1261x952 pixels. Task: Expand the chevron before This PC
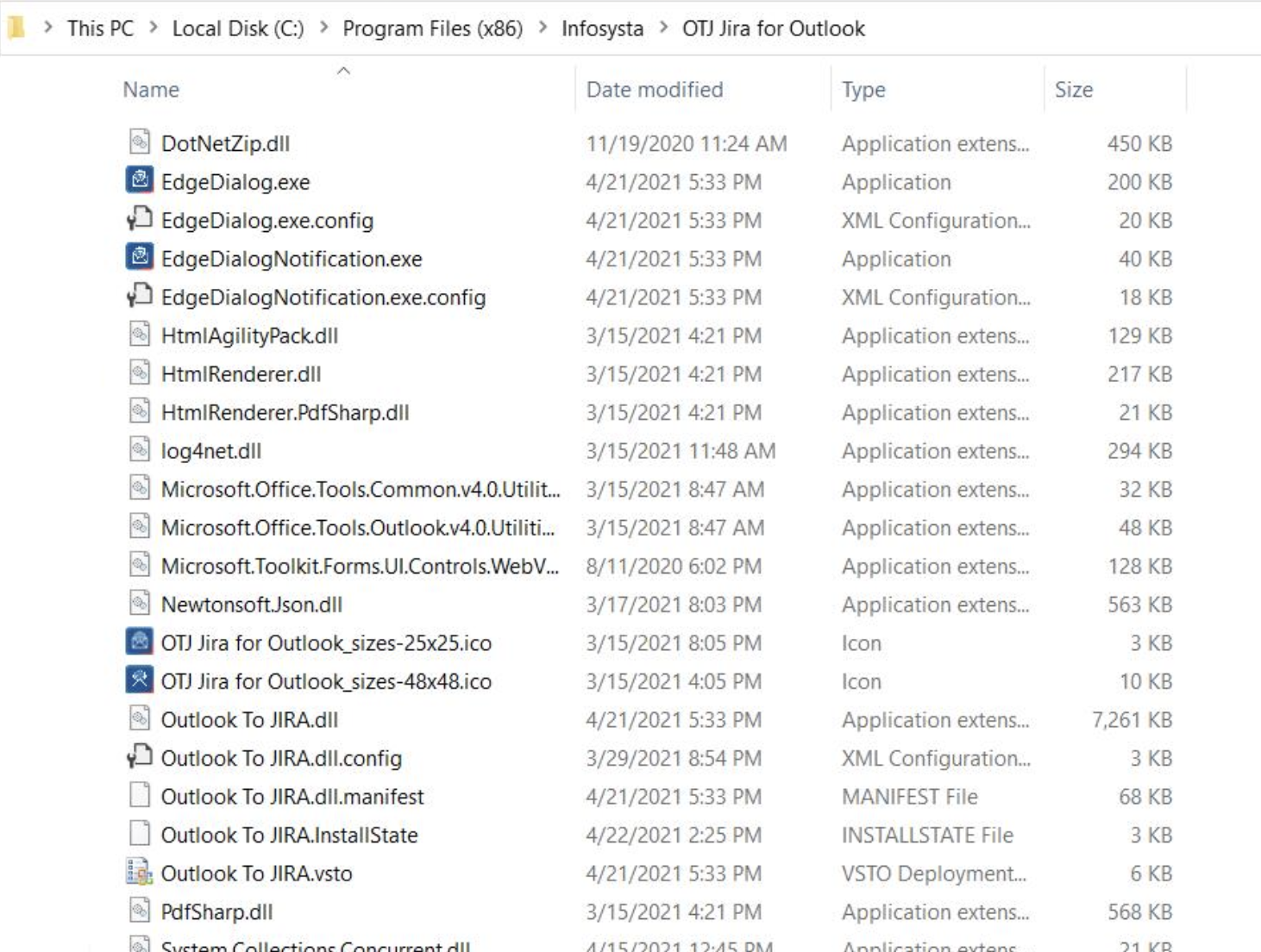tap(48, 28)
